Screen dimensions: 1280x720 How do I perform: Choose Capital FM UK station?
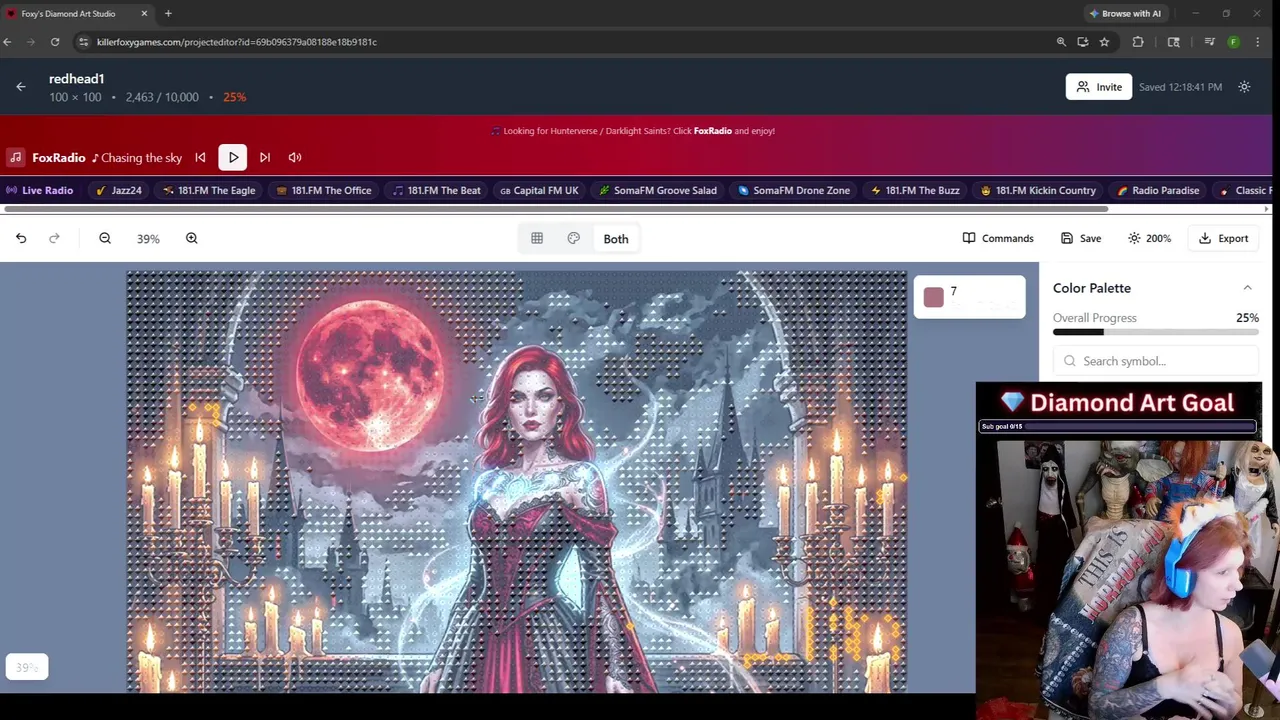point(539,190)
